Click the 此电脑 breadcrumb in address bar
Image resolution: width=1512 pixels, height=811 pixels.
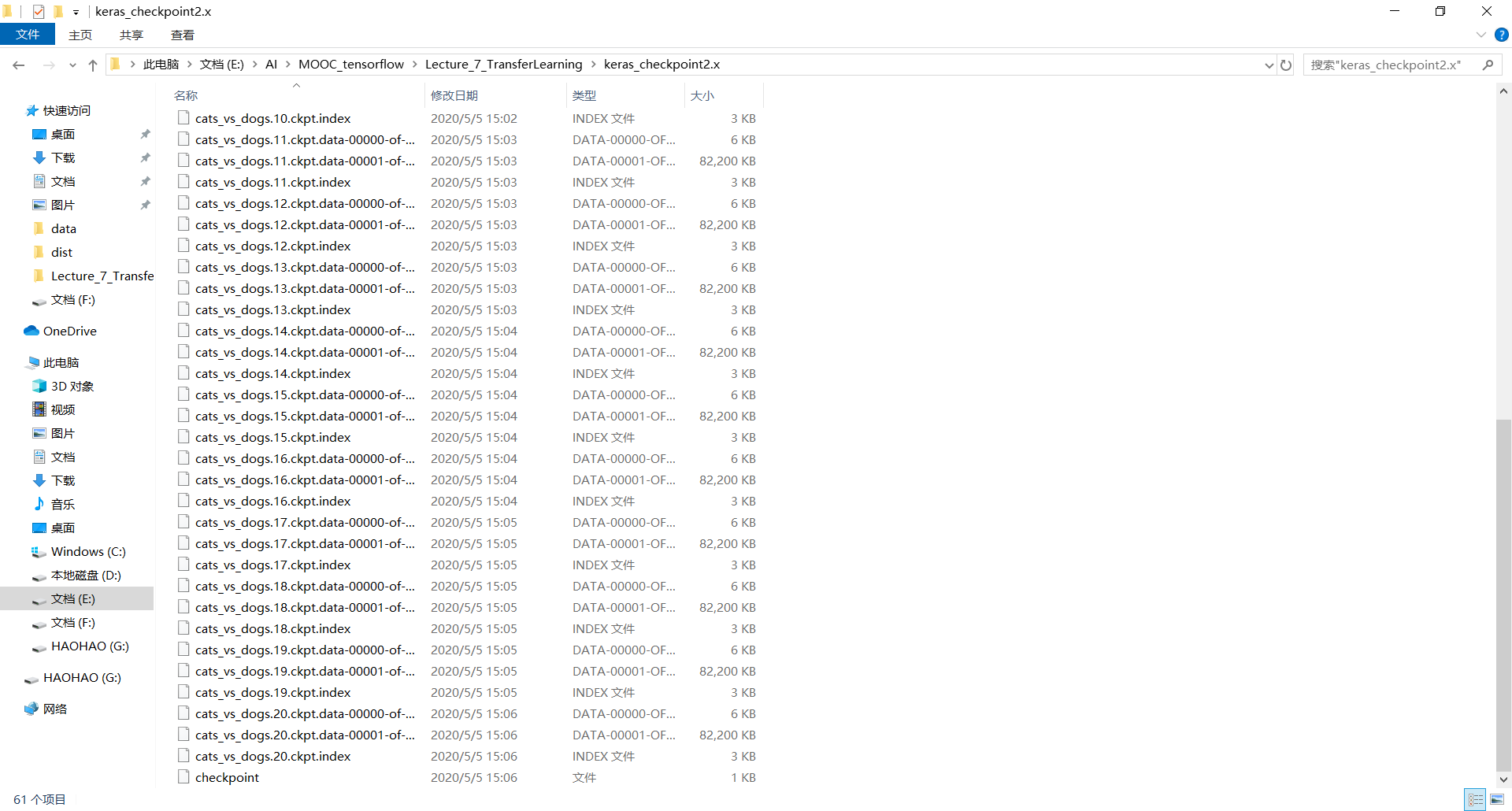pos(161,65)
